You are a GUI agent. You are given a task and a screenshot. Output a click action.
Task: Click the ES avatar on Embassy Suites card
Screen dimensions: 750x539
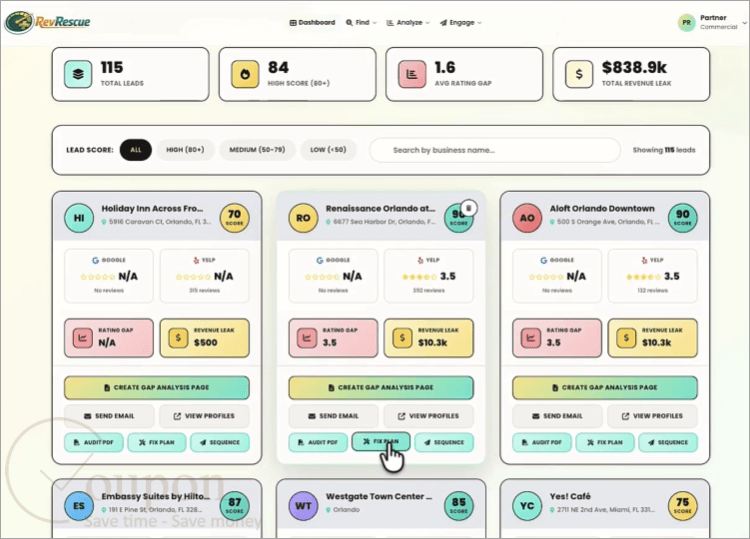tap(79, 506)
